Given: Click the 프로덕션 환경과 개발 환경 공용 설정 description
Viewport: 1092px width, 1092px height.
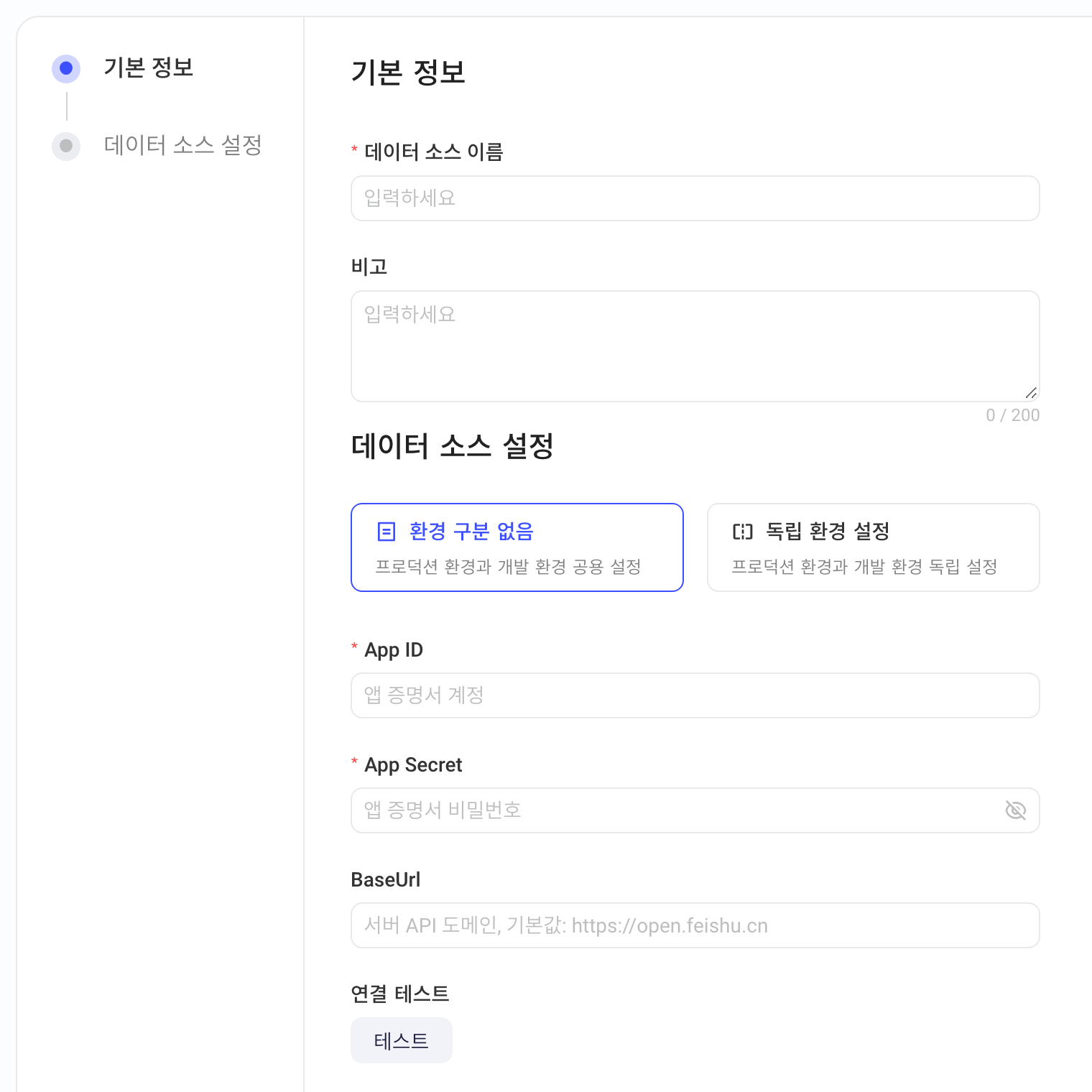Looking at the screenshot, I should (509, 567).
